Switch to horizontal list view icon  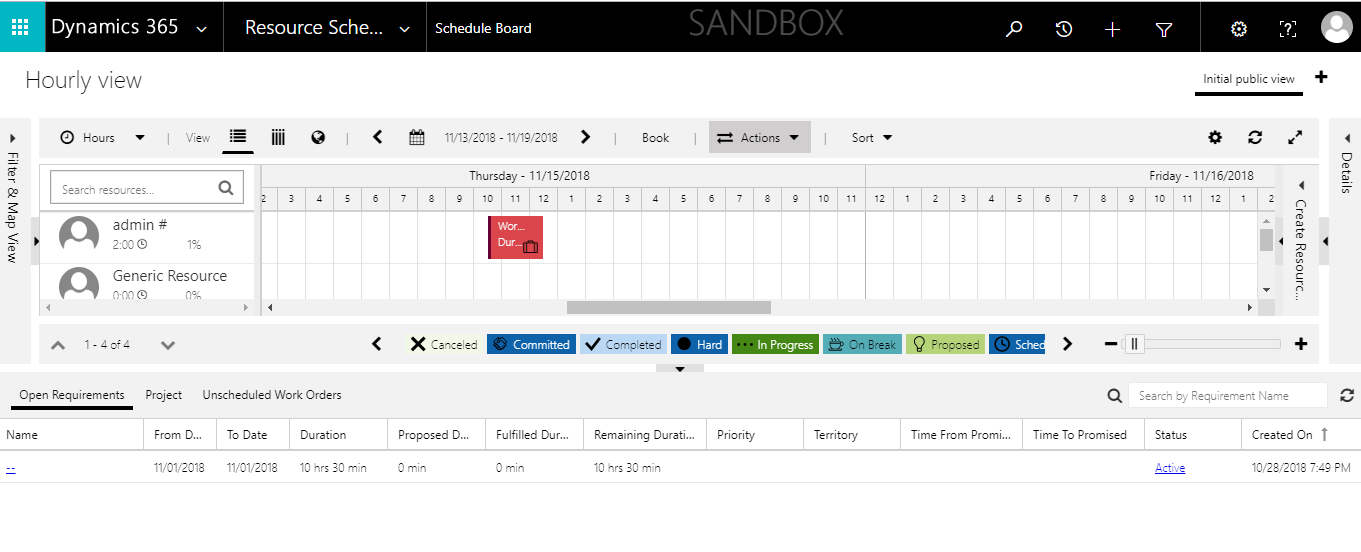pyautogui.click(x=238, y=137)
